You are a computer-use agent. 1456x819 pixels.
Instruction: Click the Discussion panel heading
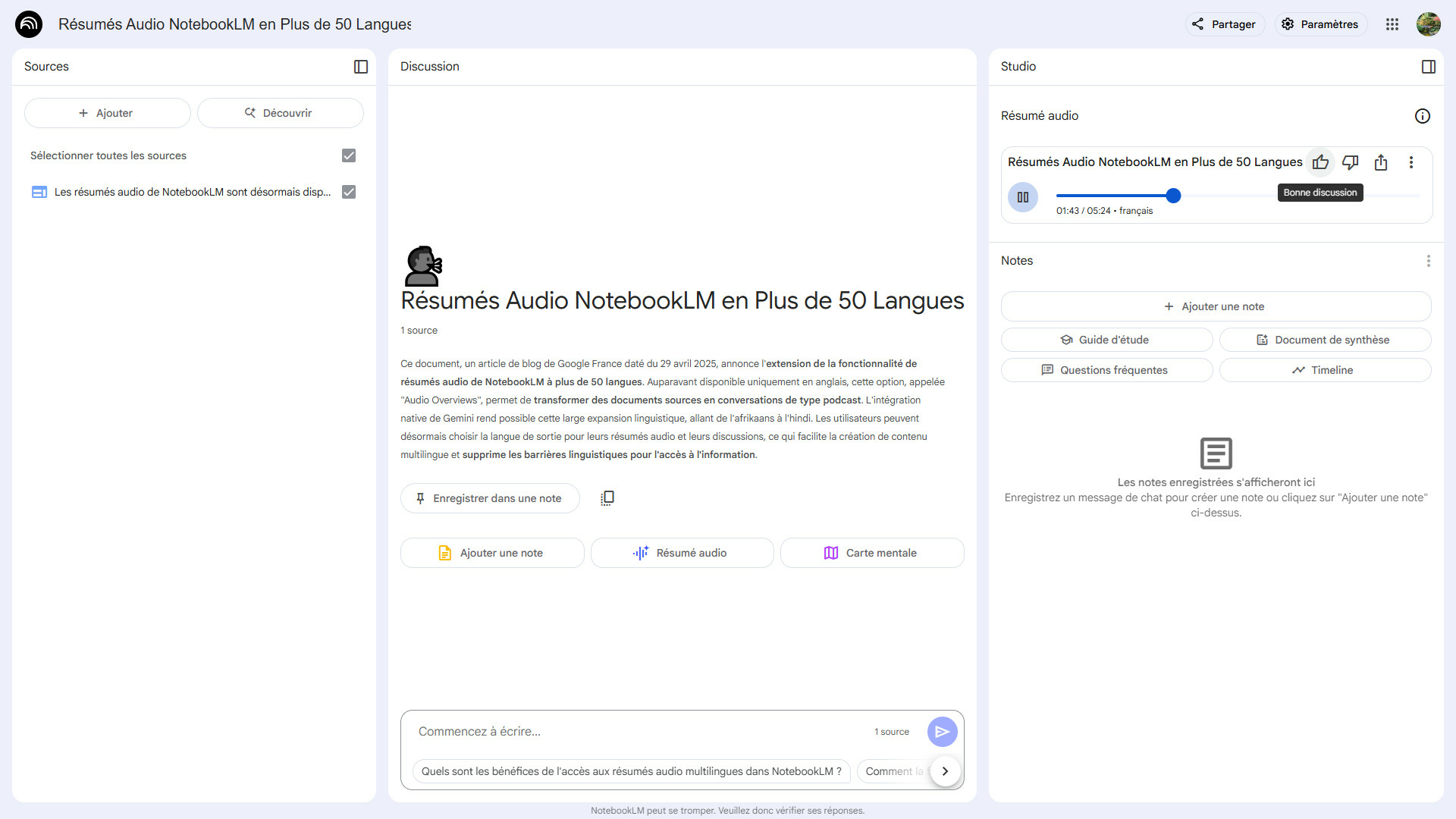[x=430, y=67]
